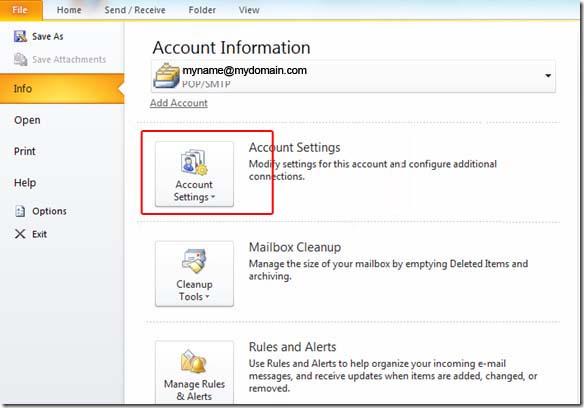Select Info in the backstage menu
Image resolution: width=584 pixels, height=408 pixels.
click(62, 89)
